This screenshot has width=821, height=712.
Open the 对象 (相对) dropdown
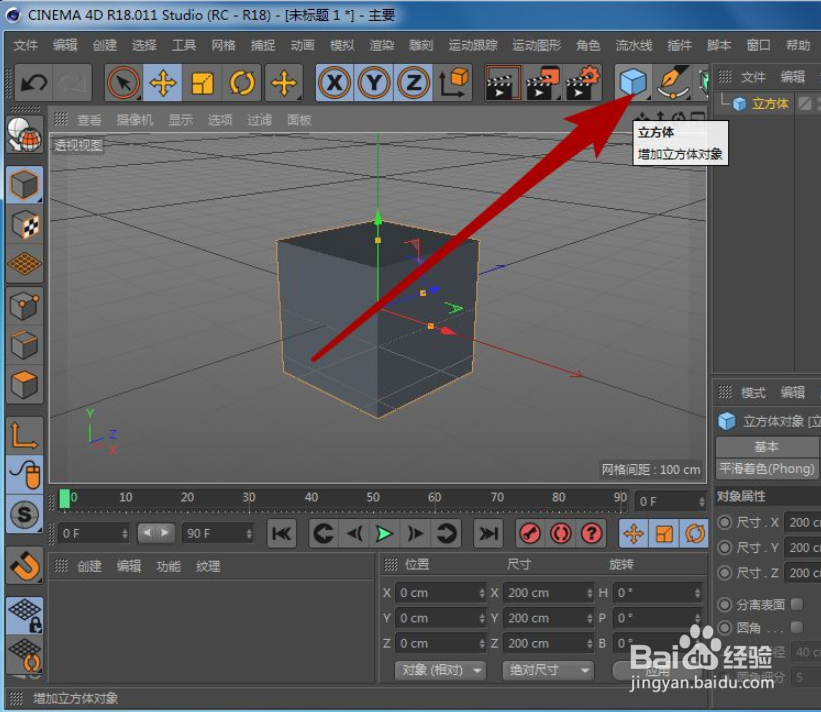click(x=440, y=670)
